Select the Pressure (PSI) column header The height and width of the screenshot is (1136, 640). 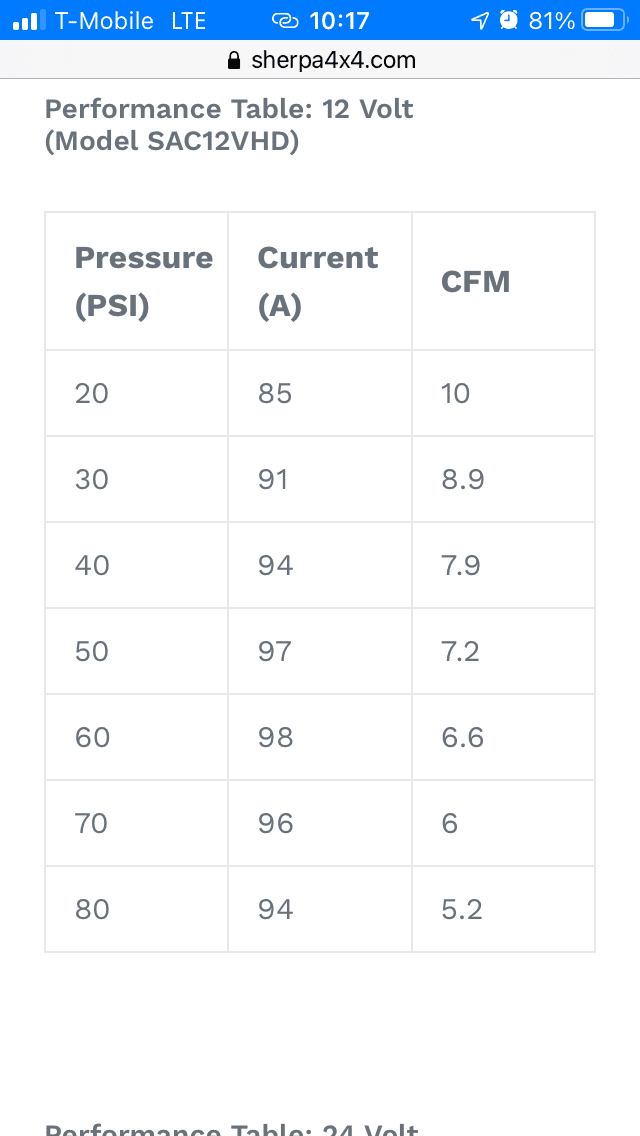coord(136,281)
